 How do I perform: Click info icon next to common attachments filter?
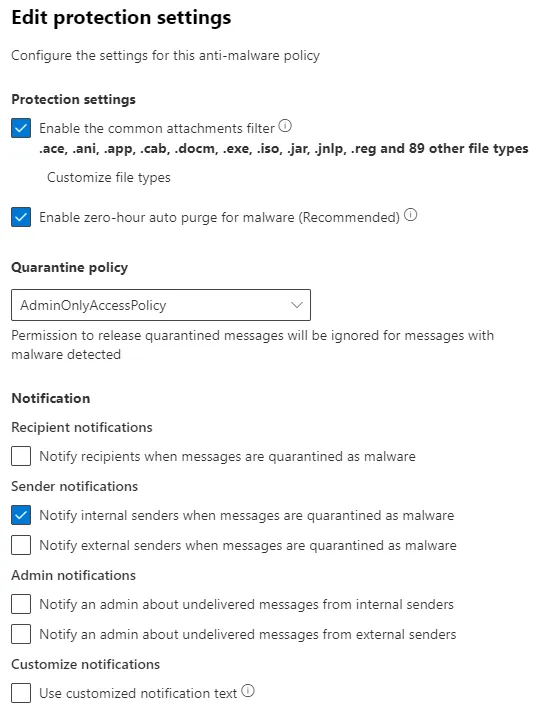coord(285,126)
